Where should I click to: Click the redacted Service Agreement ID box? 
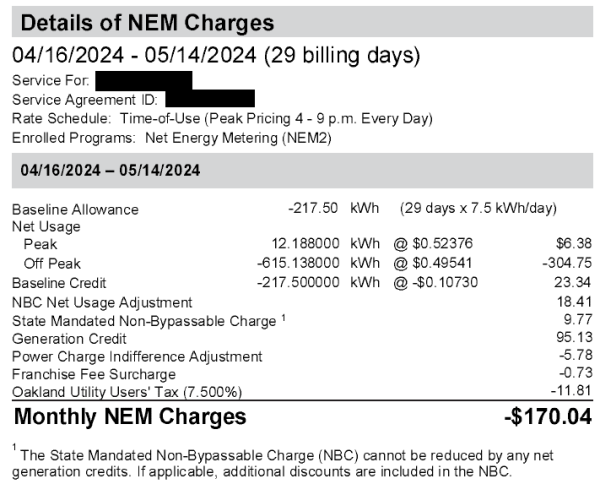[210, 98]
